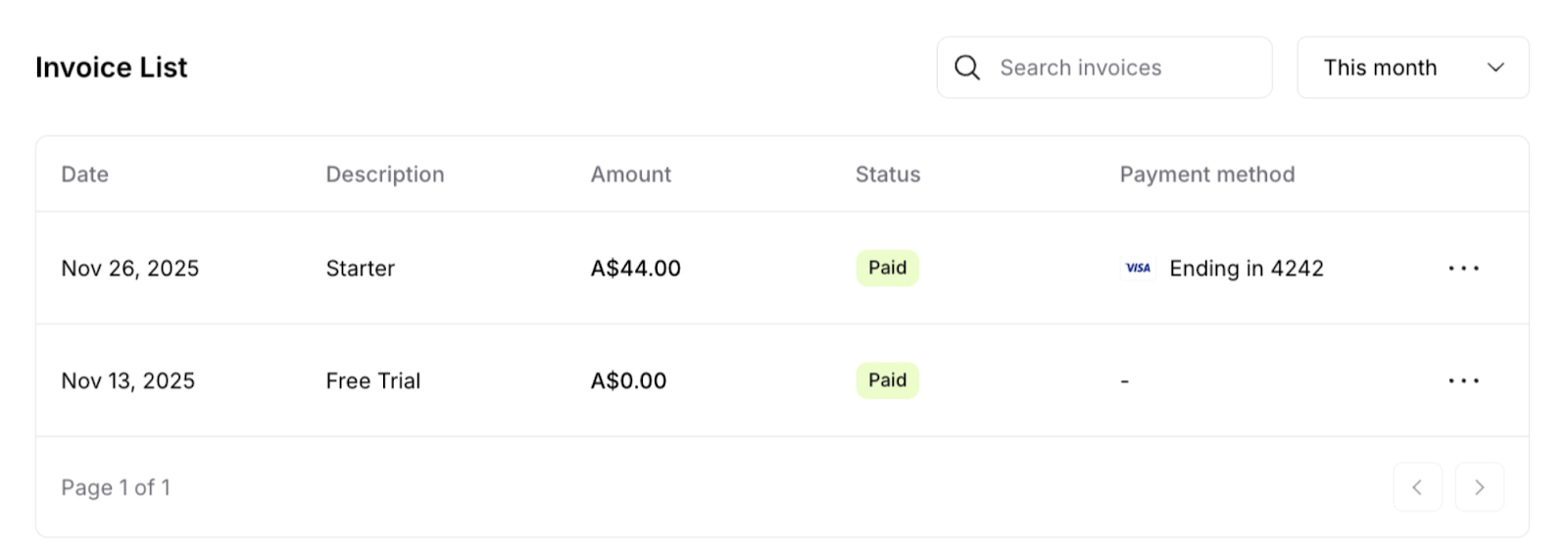Click the Payment method column header
The image size is (1568, 551).
(x=1207, y=175)
